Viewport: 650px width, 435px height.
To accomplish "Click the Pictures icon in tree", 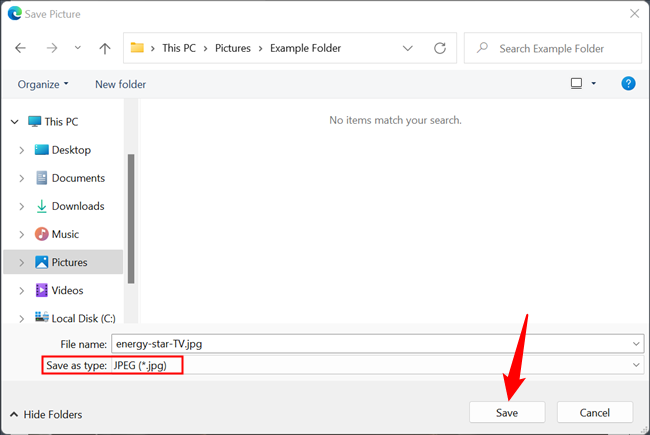I will click(x=41, y=262).
